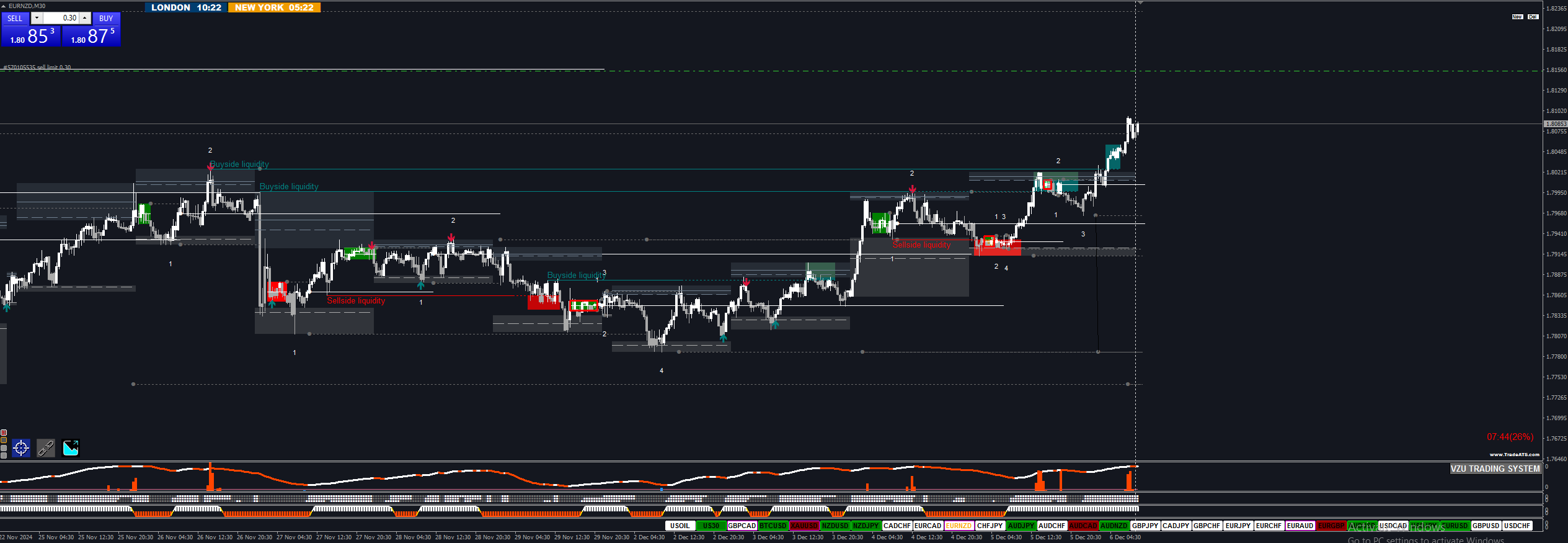The image size is (1568, 543).
Task: Switch chart to USDCHF symbol
Action: pyautogui.click(x=1517, y=526)
